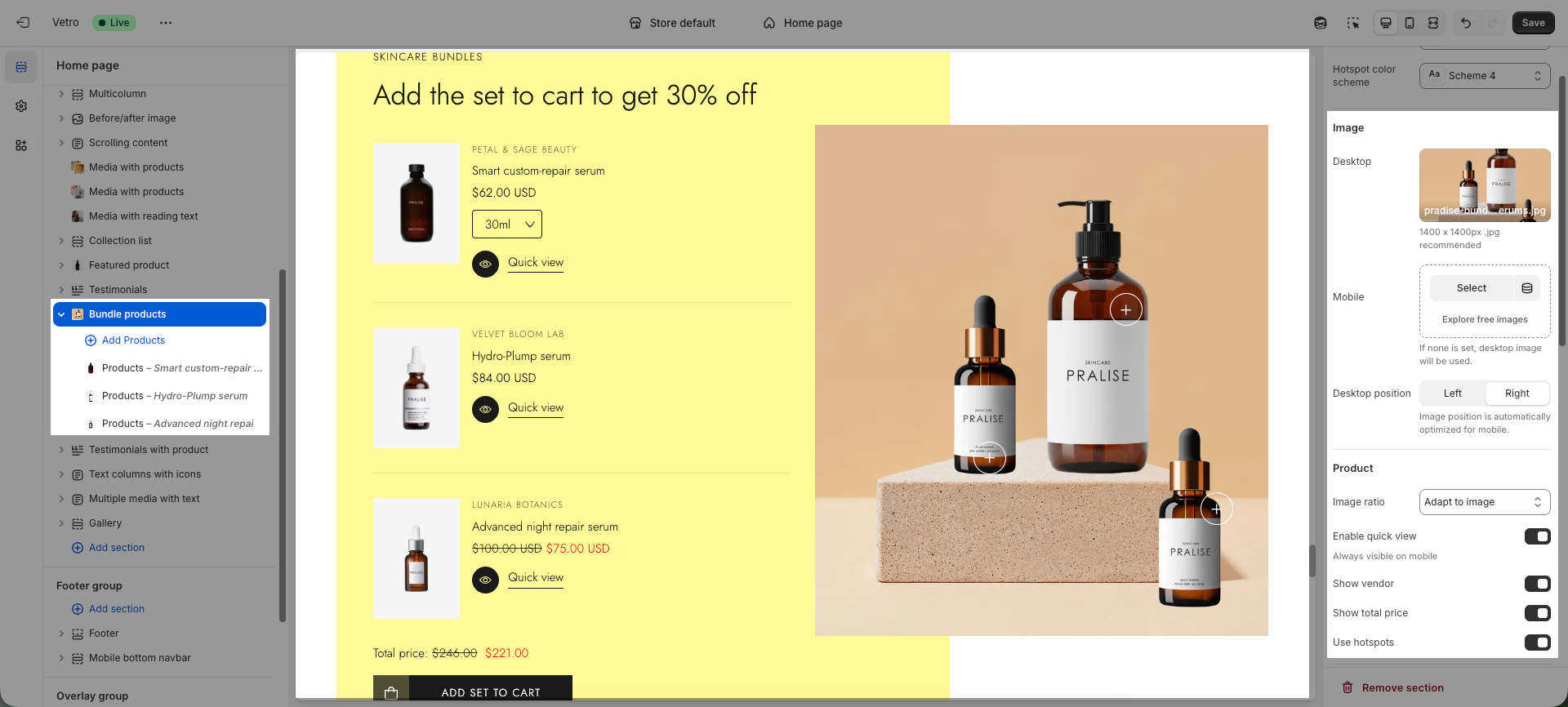Open the mobile image library stack icon

(1527, 288)
